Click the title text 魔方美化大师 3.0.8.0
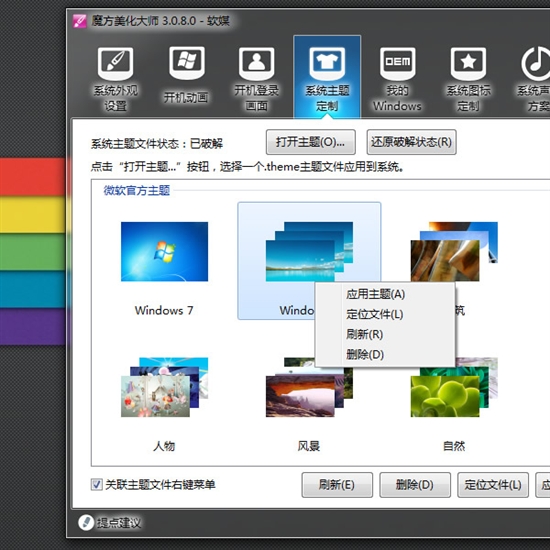 coord(144,21)
